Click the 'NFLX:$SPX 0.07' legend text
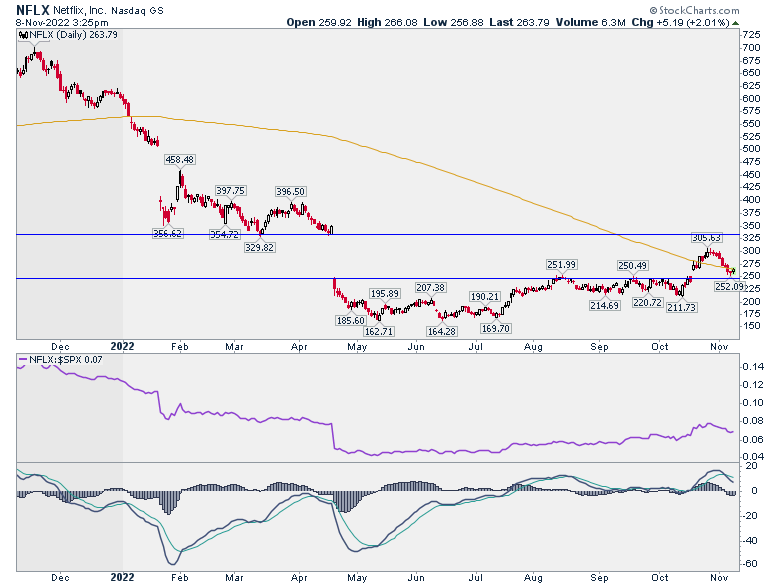This screenshot has height=586, width=780. point(66,359)
